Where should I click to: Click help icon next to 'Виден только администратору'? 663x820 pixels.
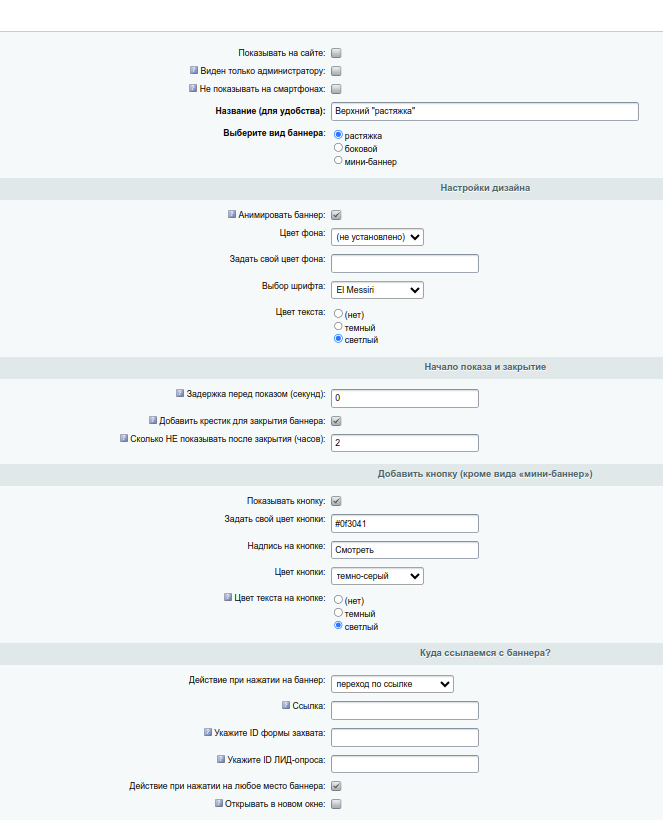[193, 70]
